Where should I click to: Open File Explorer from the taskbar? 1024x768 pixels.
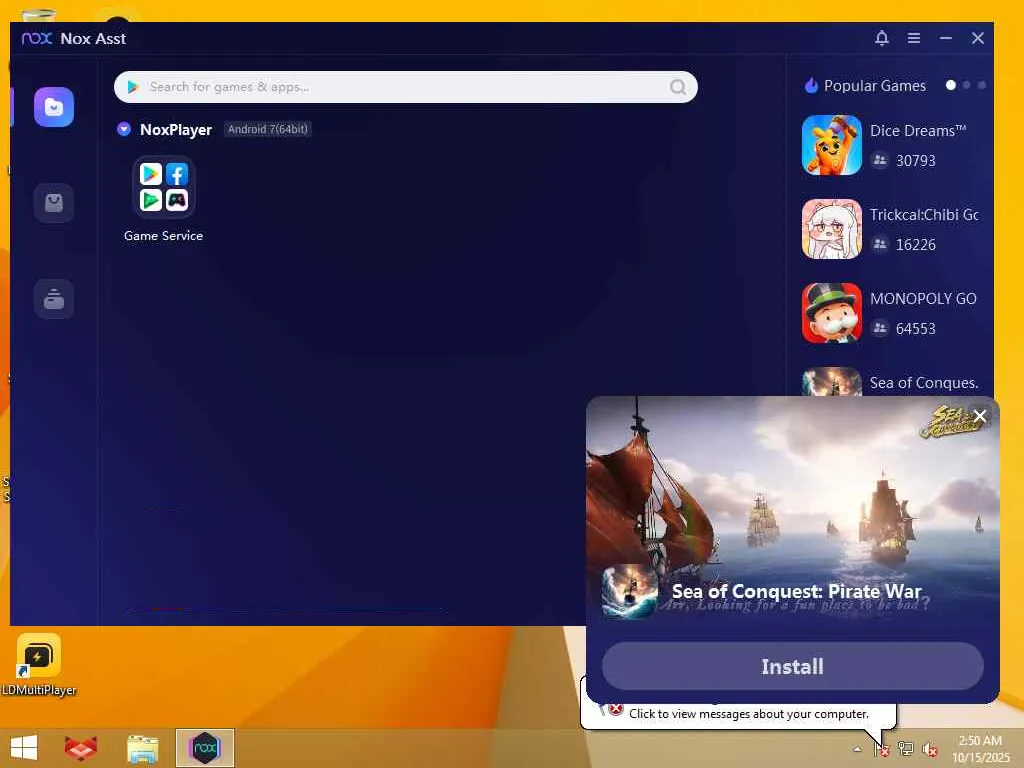143,748
